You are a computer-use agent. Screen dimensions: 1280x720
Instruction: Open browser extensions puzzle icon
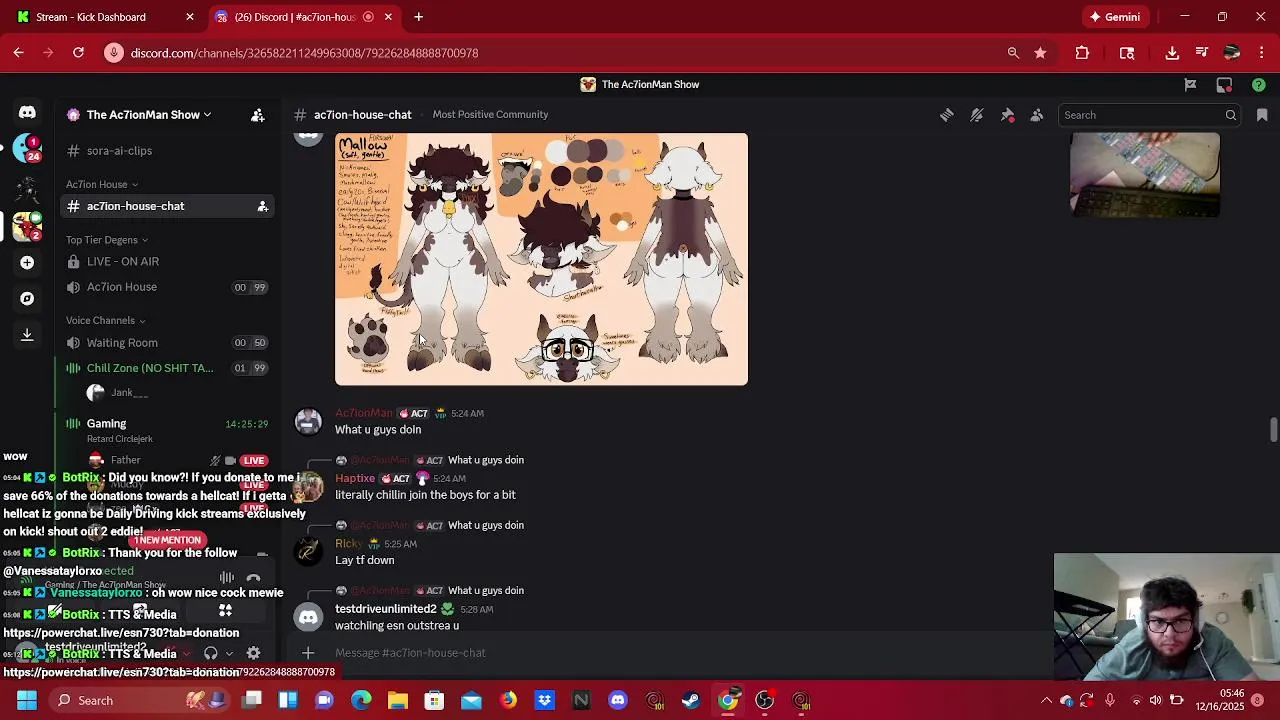1082,53
